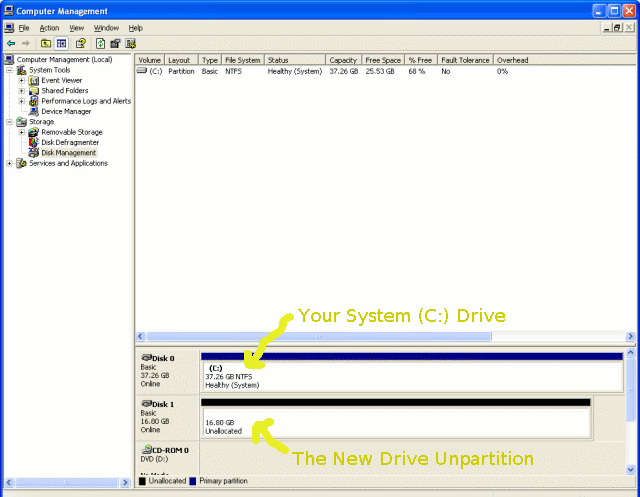Sort by the Status column header

pos(295,60)
